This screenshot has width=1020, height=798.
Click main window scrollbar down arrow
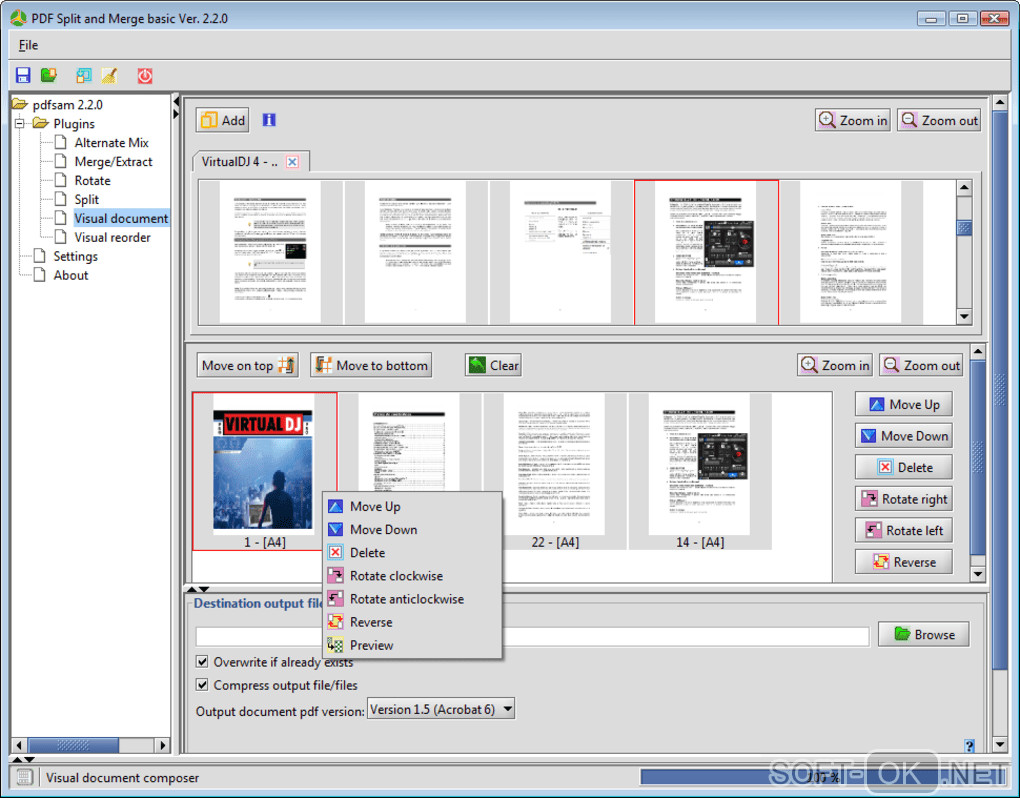tap(1000, 745)
